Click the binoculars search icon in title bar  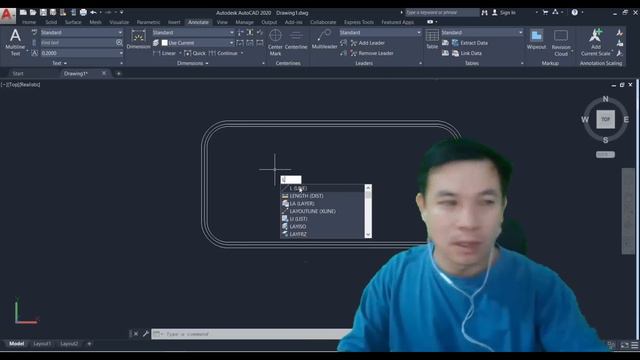484,13
